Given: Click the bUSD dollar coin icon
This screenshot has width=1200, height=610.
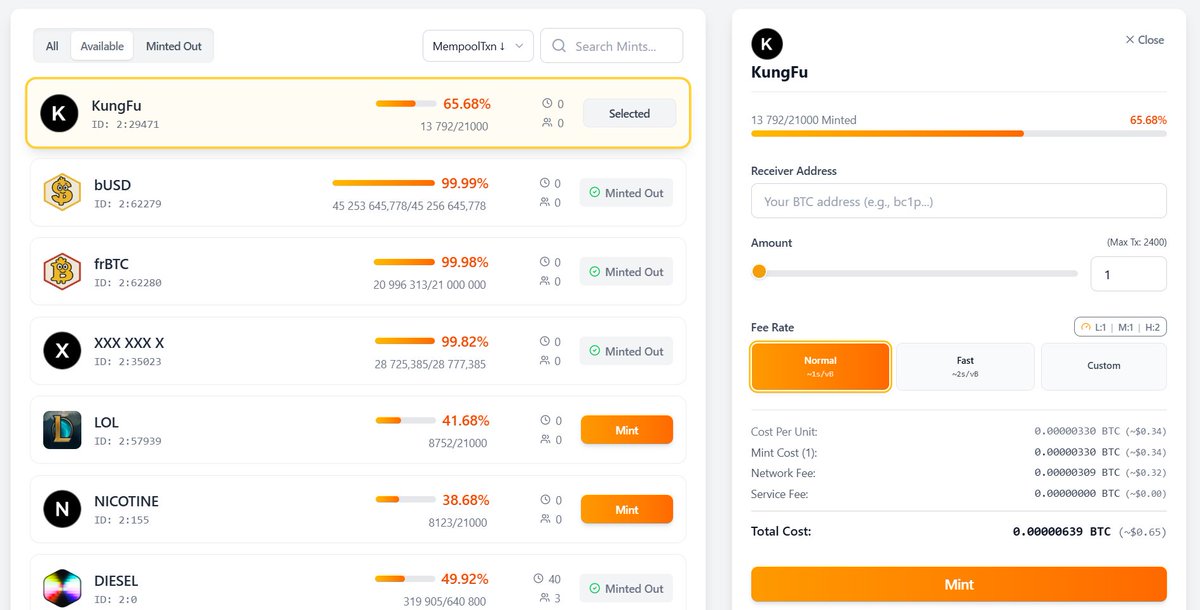Looking at the screenshot, I should pos(62,192).
